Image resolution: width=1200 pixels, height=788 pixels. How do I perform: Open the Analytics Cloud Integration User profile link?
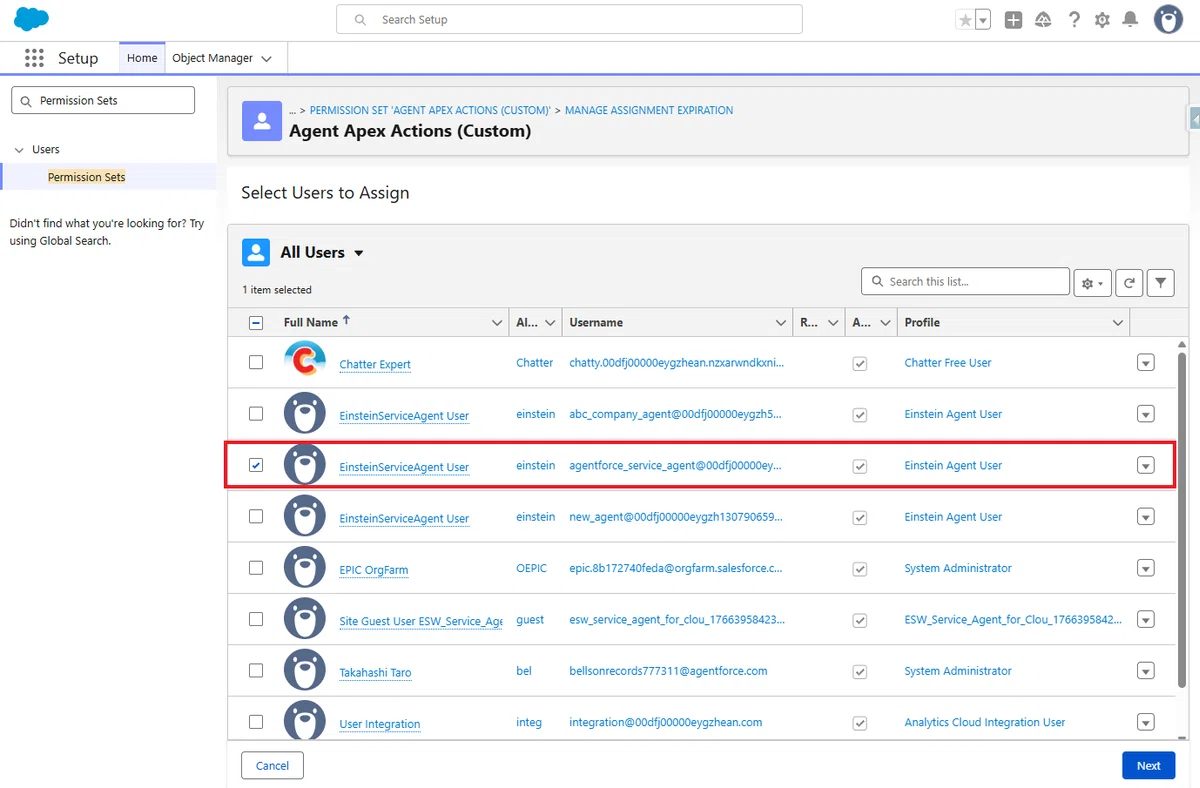tap(985, 722)
